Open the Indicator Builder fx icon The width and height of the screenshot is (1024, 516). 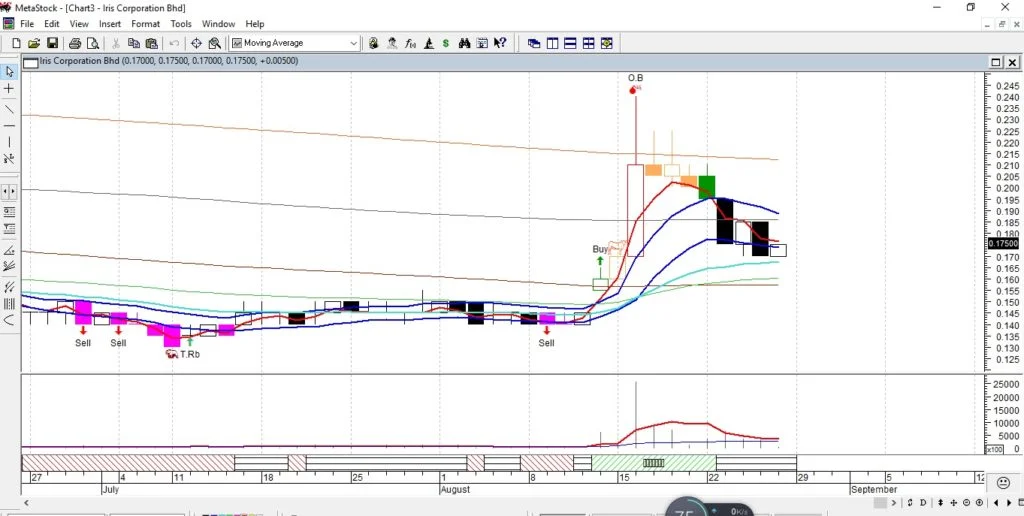[410, 43]
